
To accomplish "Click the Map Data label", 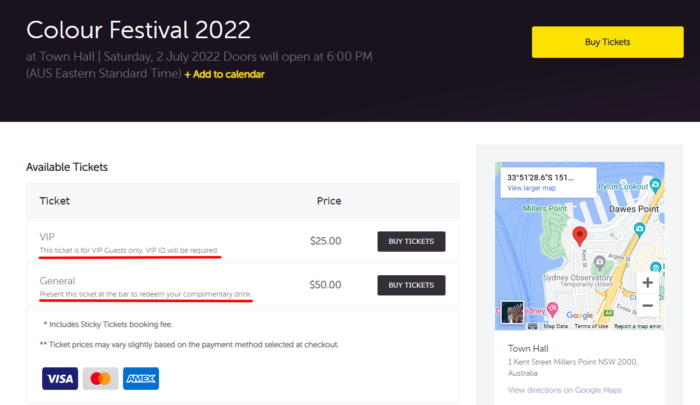I will point(555,326).
